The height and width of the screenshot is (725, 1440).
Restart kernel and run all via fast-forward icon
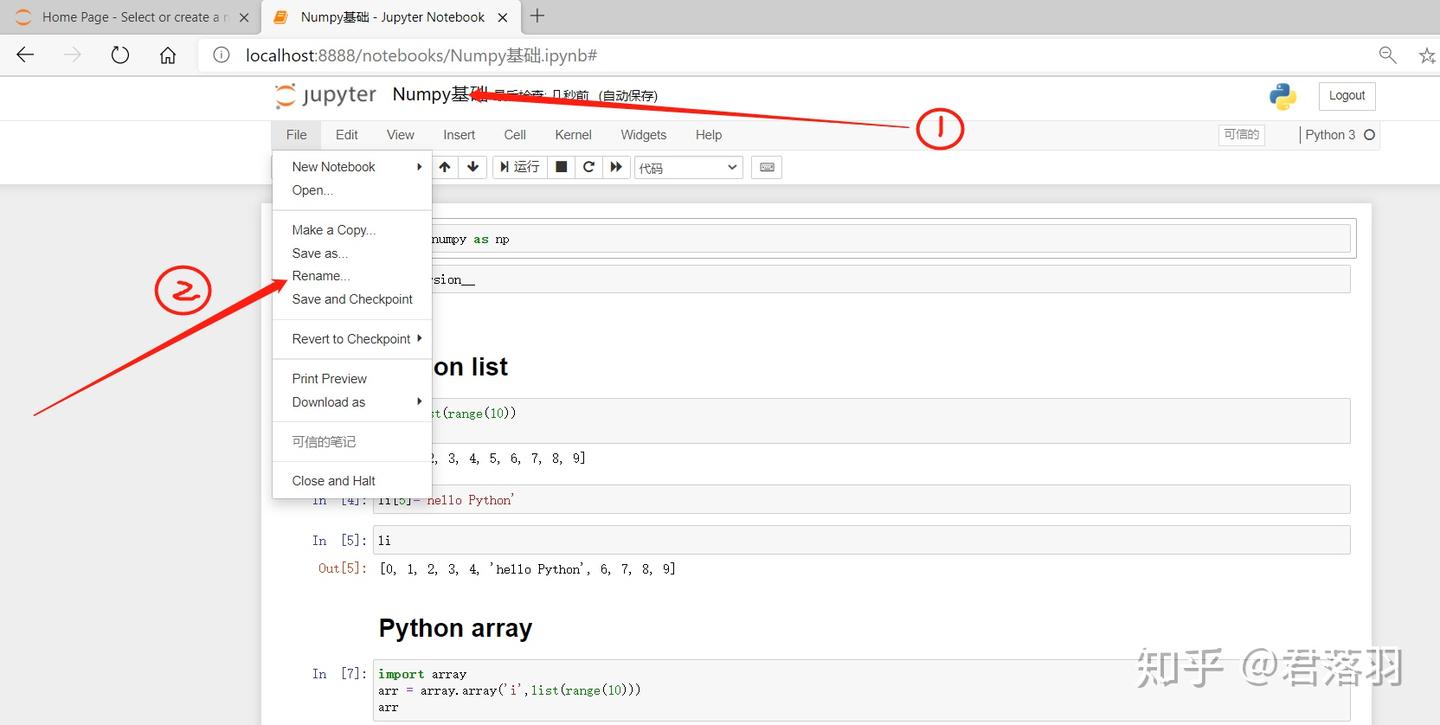click(x=615, y=167)
